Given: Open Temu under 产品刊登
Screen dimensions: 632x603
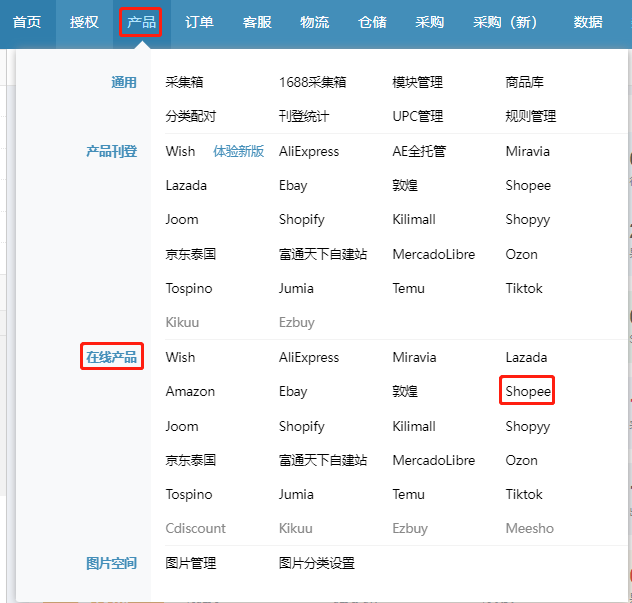Looking at the screenshot, I should pos(409,289).
